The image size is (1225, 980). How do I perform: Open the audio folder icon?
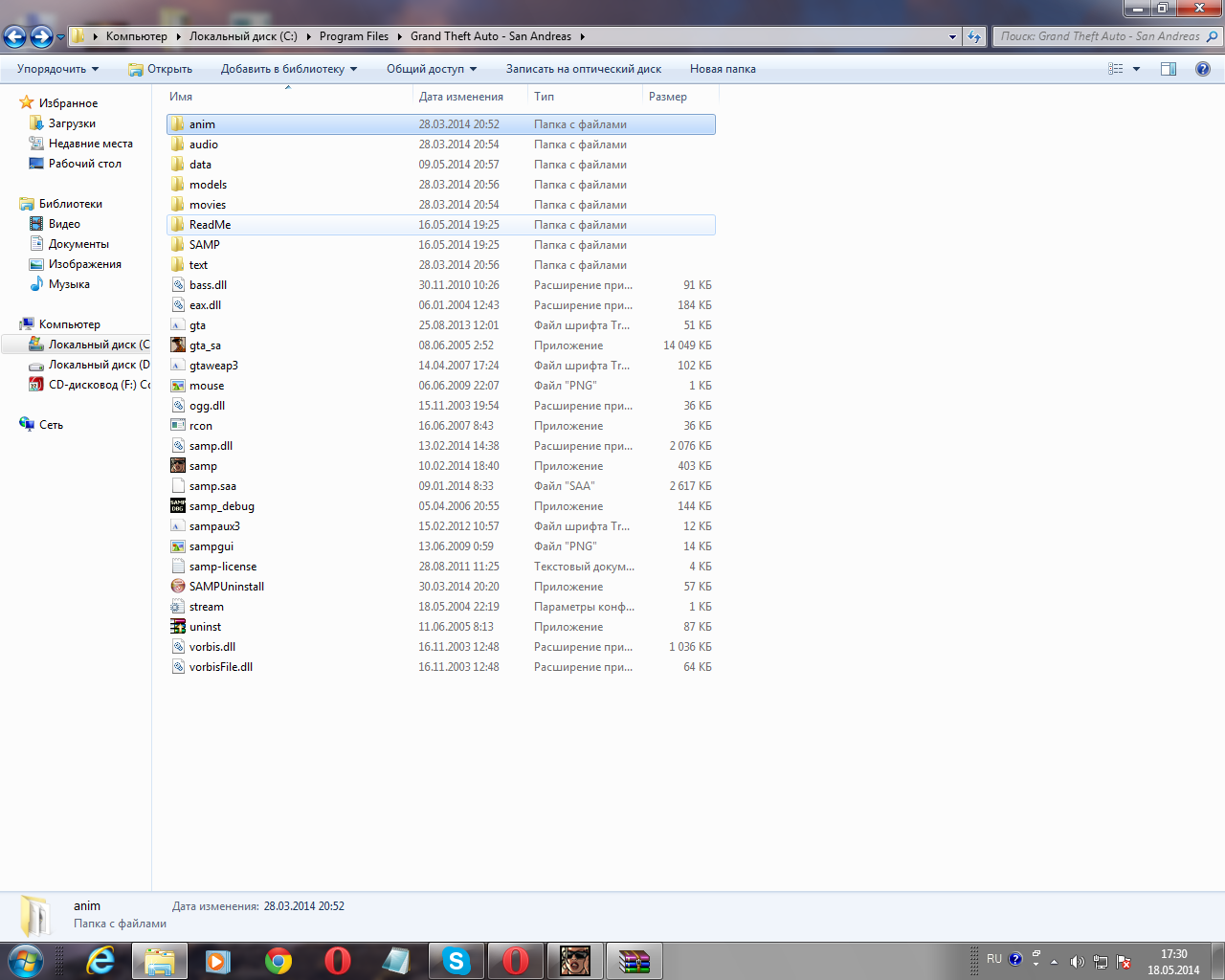tap(178, 145)
